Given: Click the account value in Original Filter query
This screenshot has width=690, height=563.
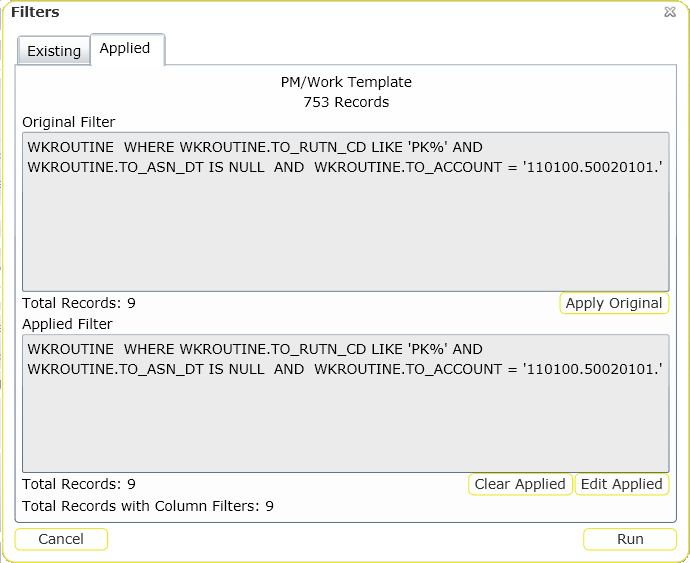Looking at the screenshot, I should (x=592, y=167).
